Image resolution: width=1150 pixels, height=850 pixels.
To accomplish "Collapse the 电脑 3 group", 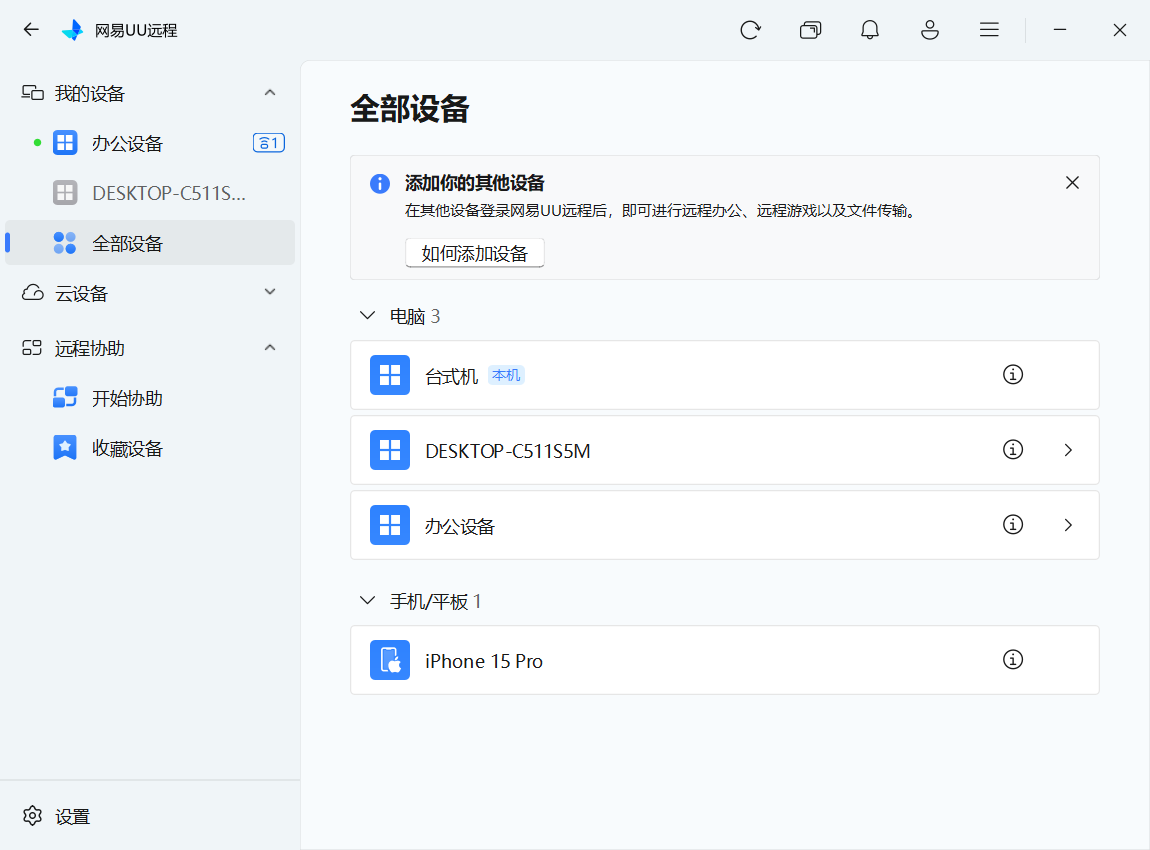I will 367,316.
